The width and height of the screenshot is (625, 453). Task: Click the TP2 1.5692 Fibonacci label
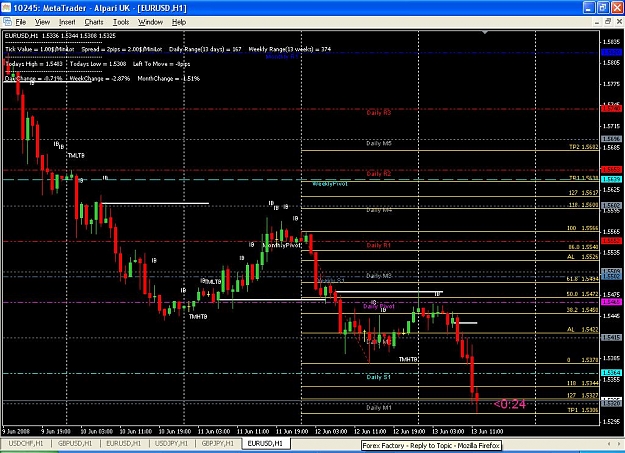click(x=584, y=147)
